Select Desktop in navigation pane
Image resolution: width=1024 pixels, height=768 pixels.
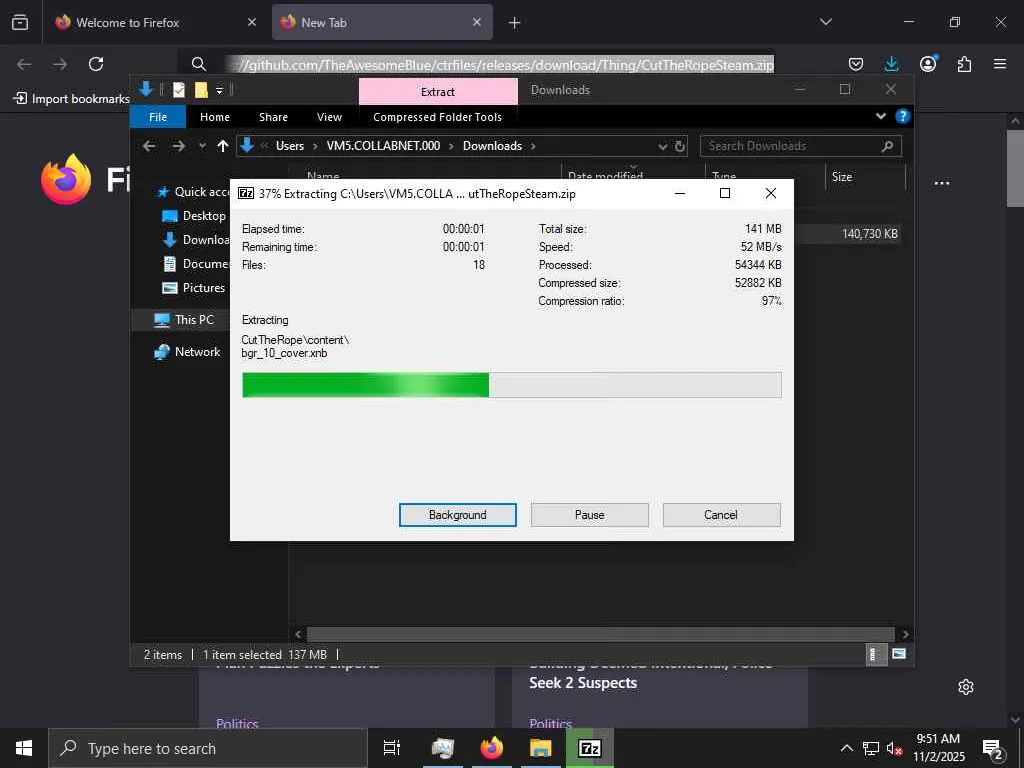195,216
